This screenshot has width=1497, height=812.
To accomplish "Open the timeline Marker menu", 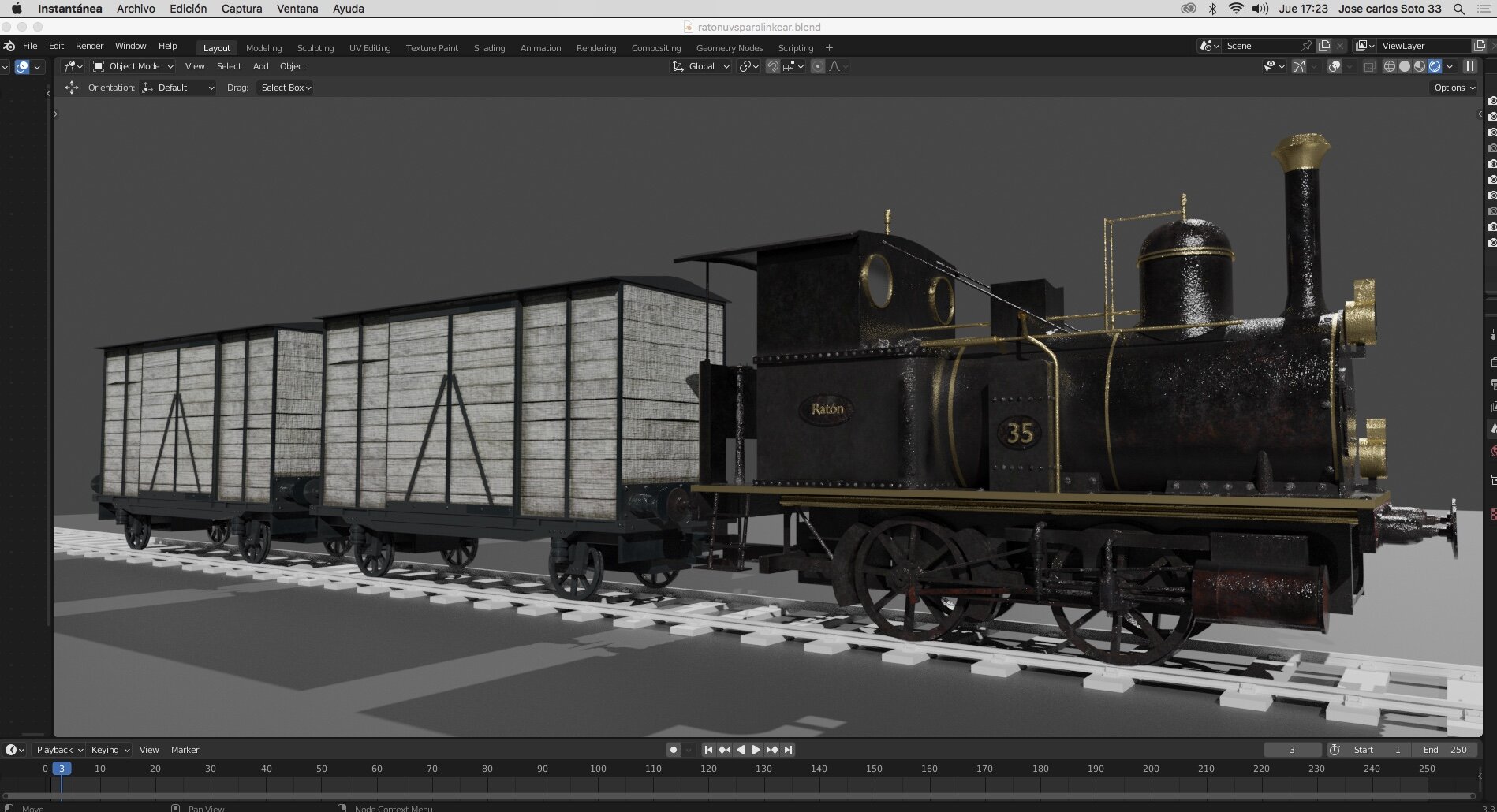I will coord(185,750).
